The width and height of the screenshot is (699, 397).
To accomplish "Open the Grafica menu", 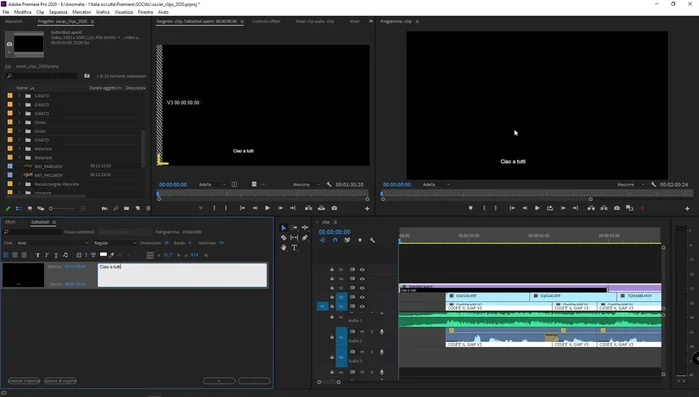I will [x=103, y=12].
